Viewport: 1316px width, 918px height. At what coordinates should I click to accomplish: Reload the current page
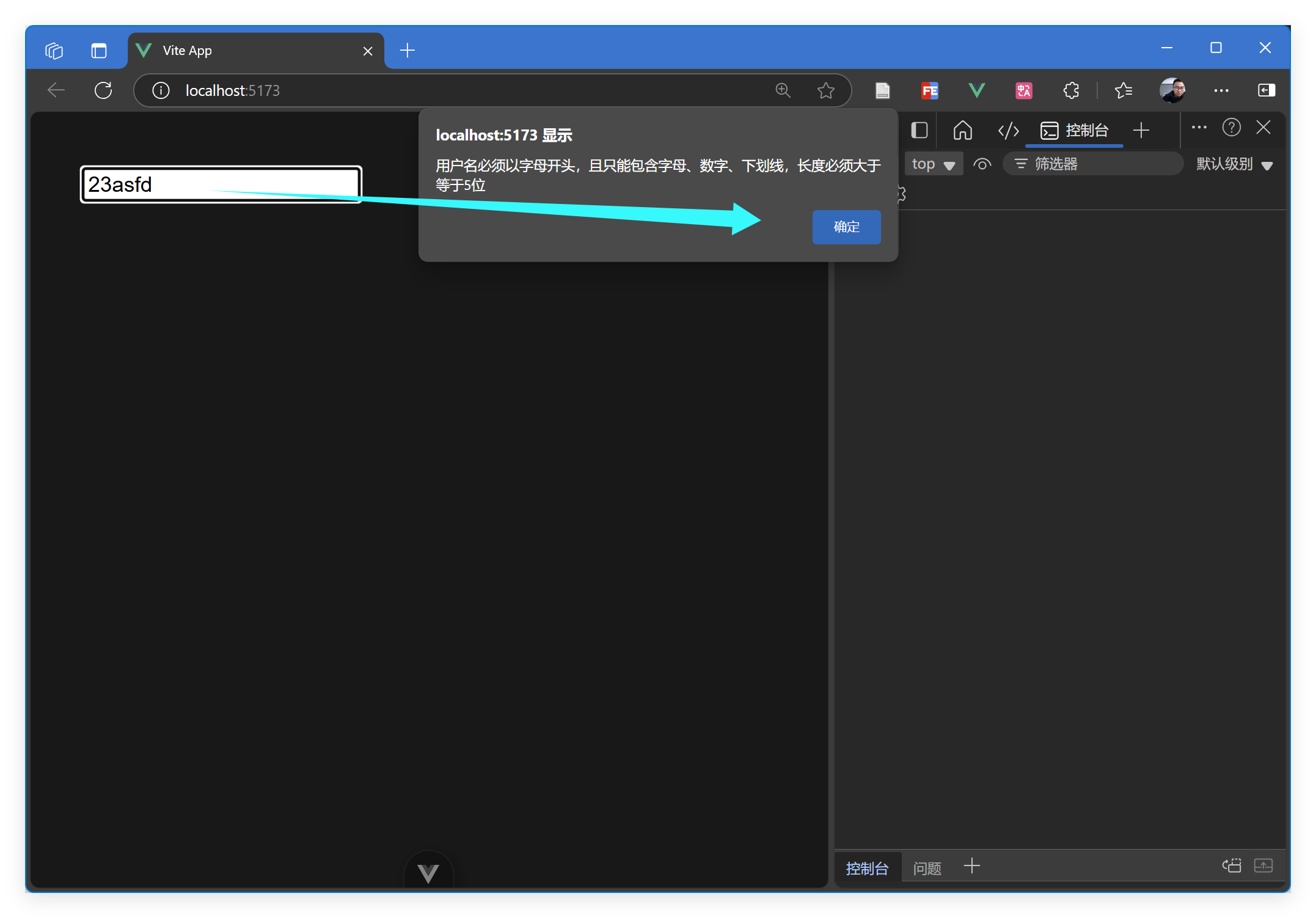103,90
